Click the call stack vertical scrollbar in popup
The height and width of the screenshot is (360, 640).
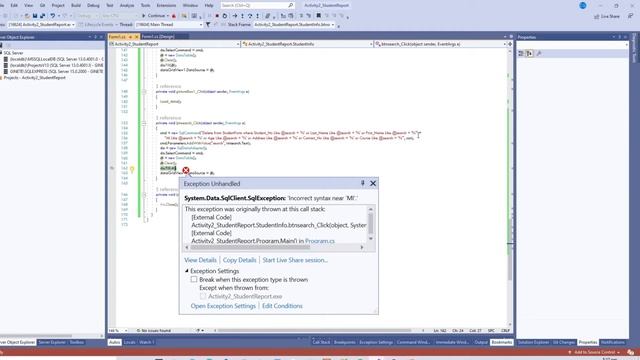(x=371, y=224)
